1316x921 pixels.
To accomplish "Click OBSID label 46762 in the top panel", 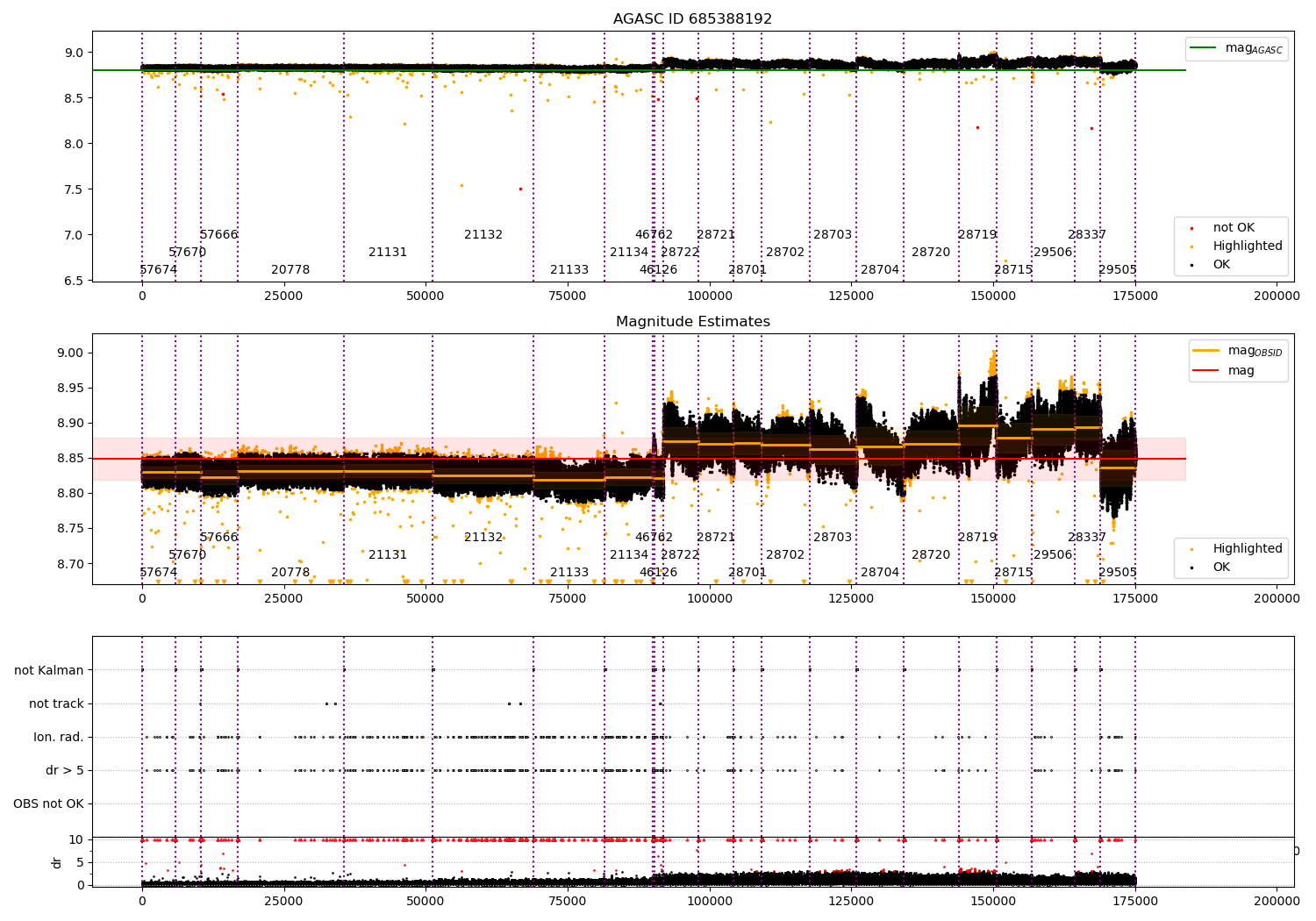I will coord(654,235).
